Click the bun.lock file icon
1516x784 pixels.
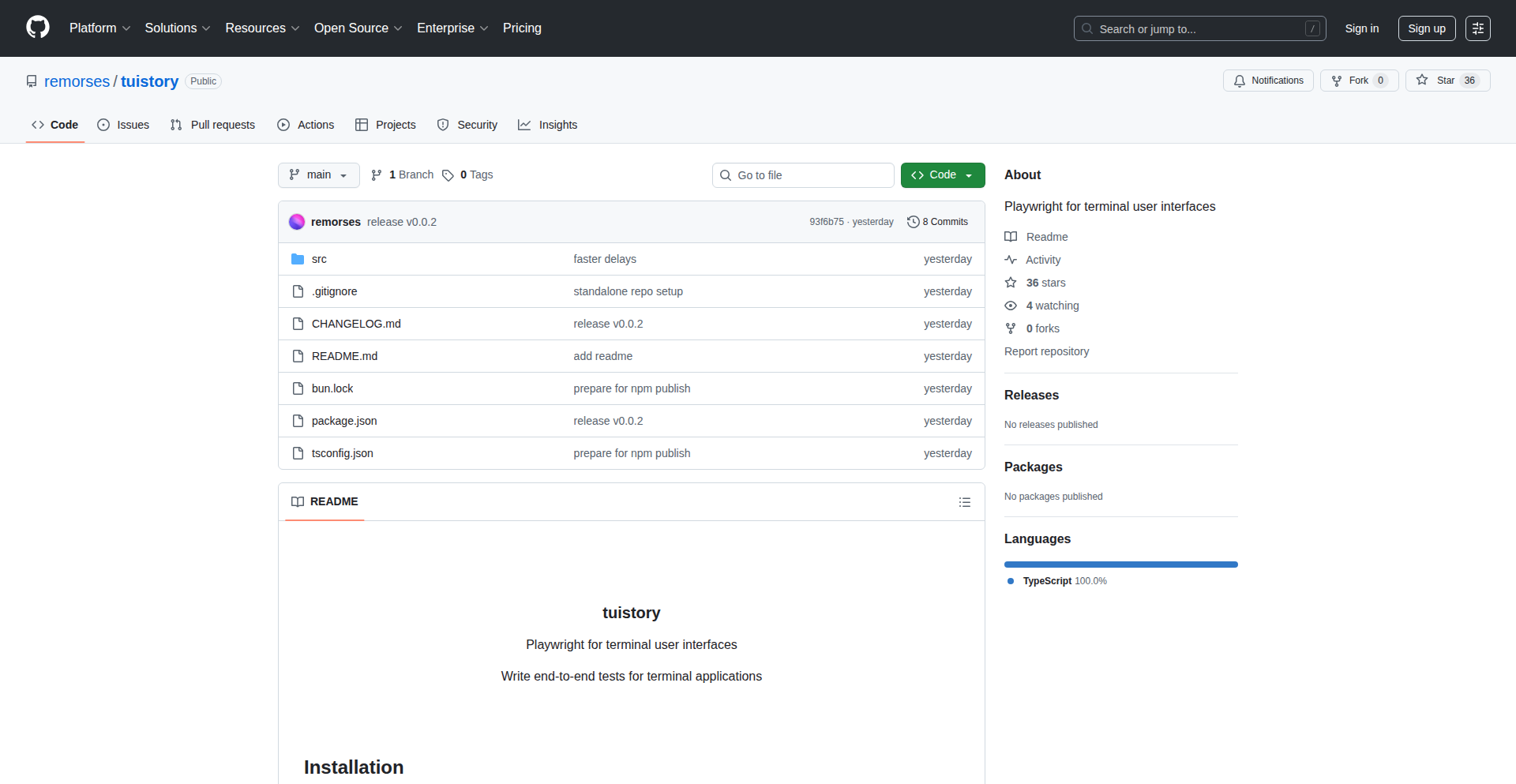pos(298,388)
